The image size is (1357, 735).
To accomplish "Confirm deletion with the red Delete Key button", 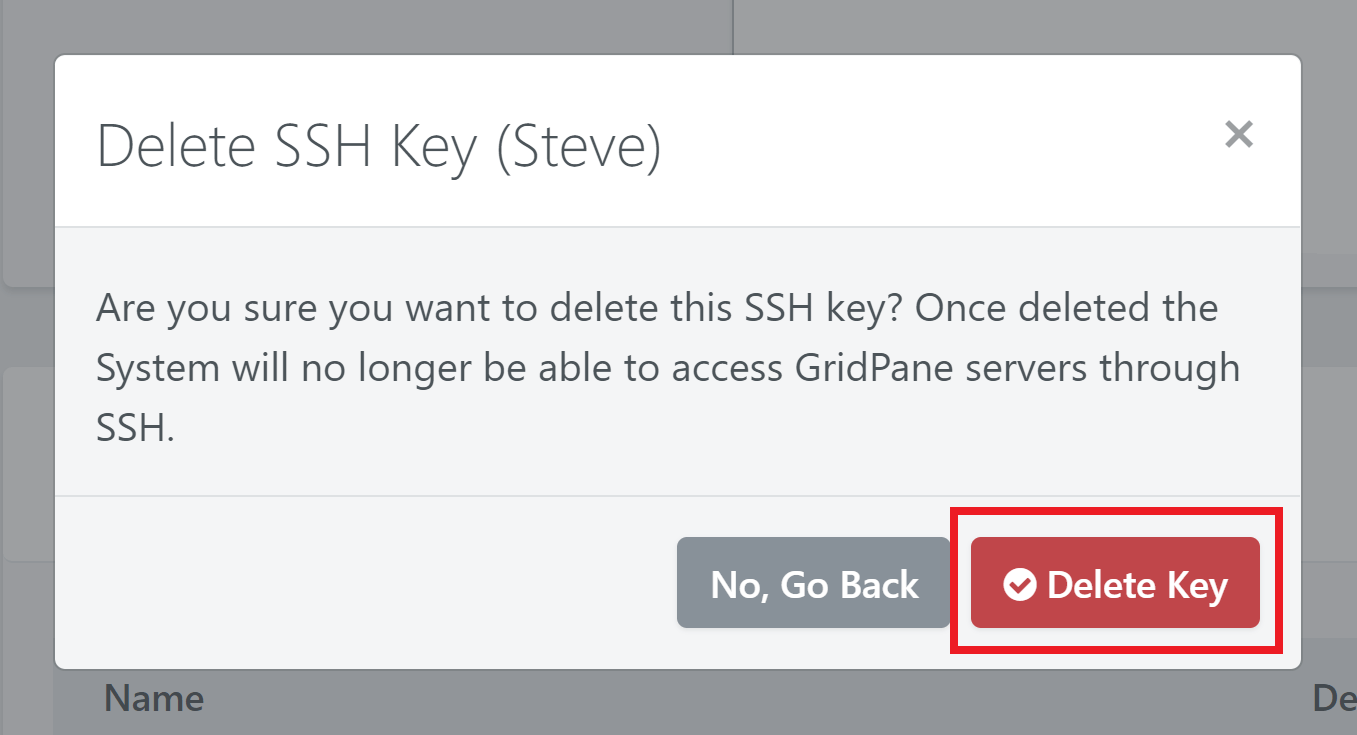I will click(1115, 583).
